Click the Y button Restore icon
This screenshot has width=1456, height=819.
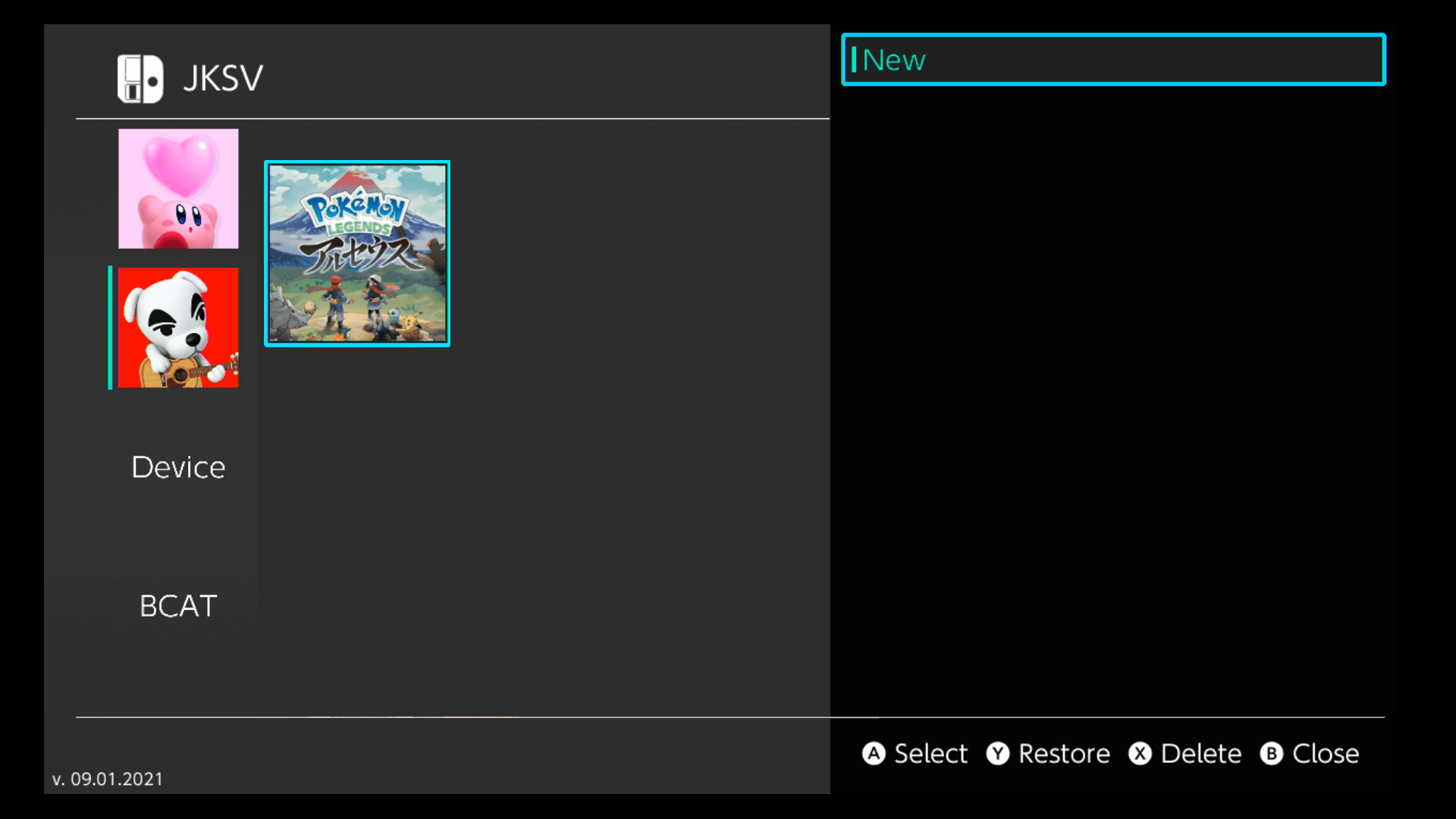point(998,754)
